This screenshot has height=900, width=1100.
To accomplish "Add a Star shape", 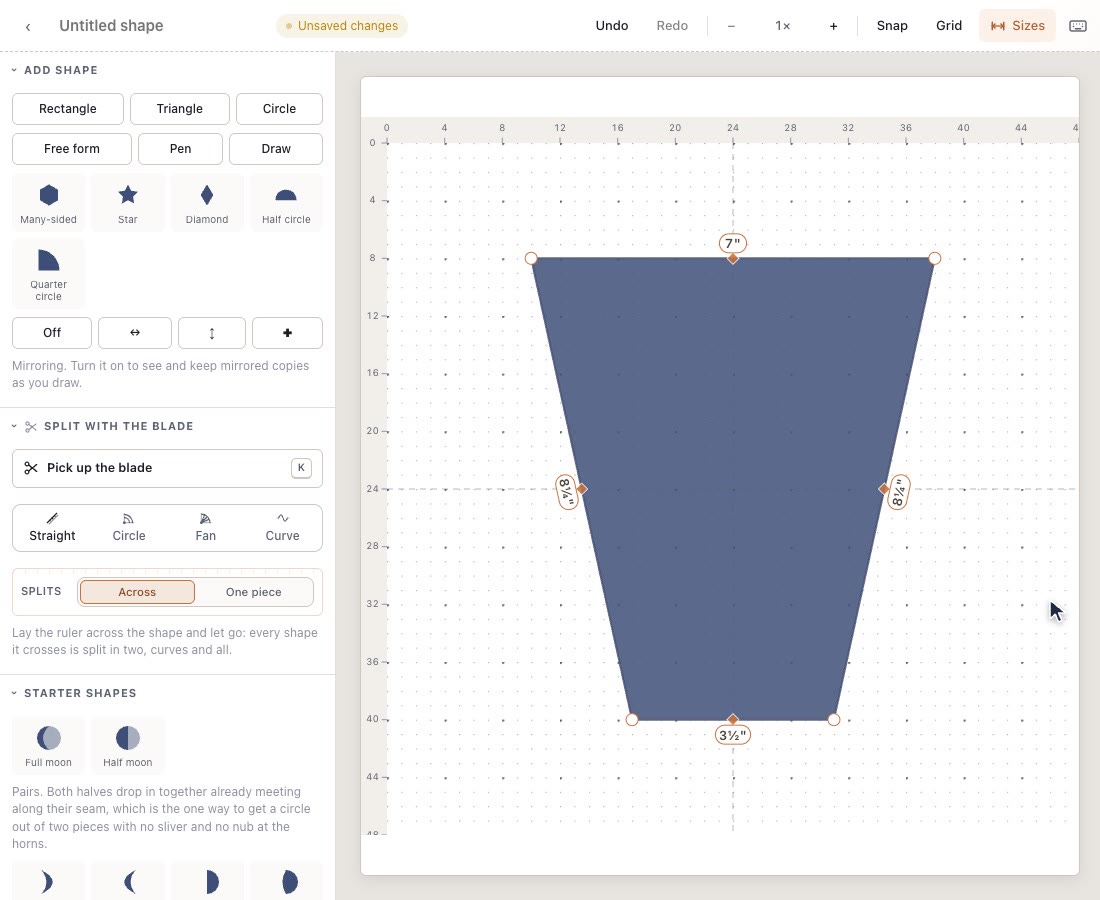I will tap(128, 203).
